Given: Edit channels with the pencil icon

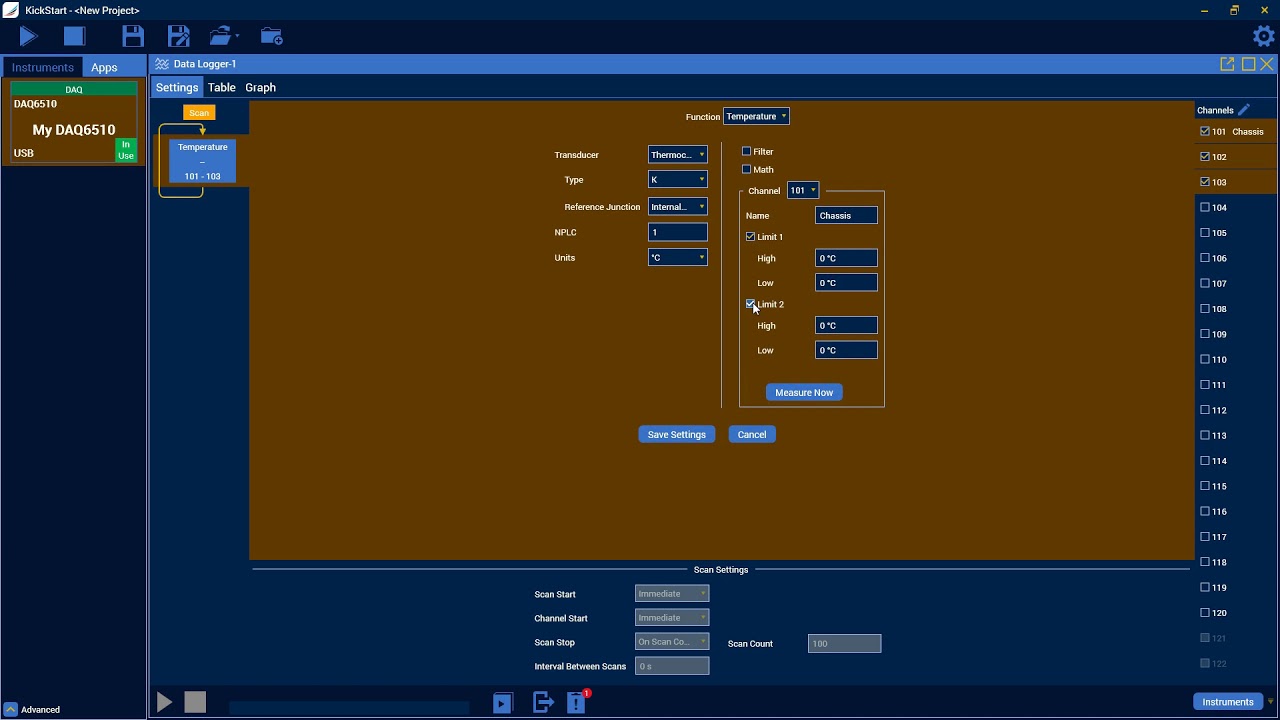Looking at the screenshot, I should 1244,110.
